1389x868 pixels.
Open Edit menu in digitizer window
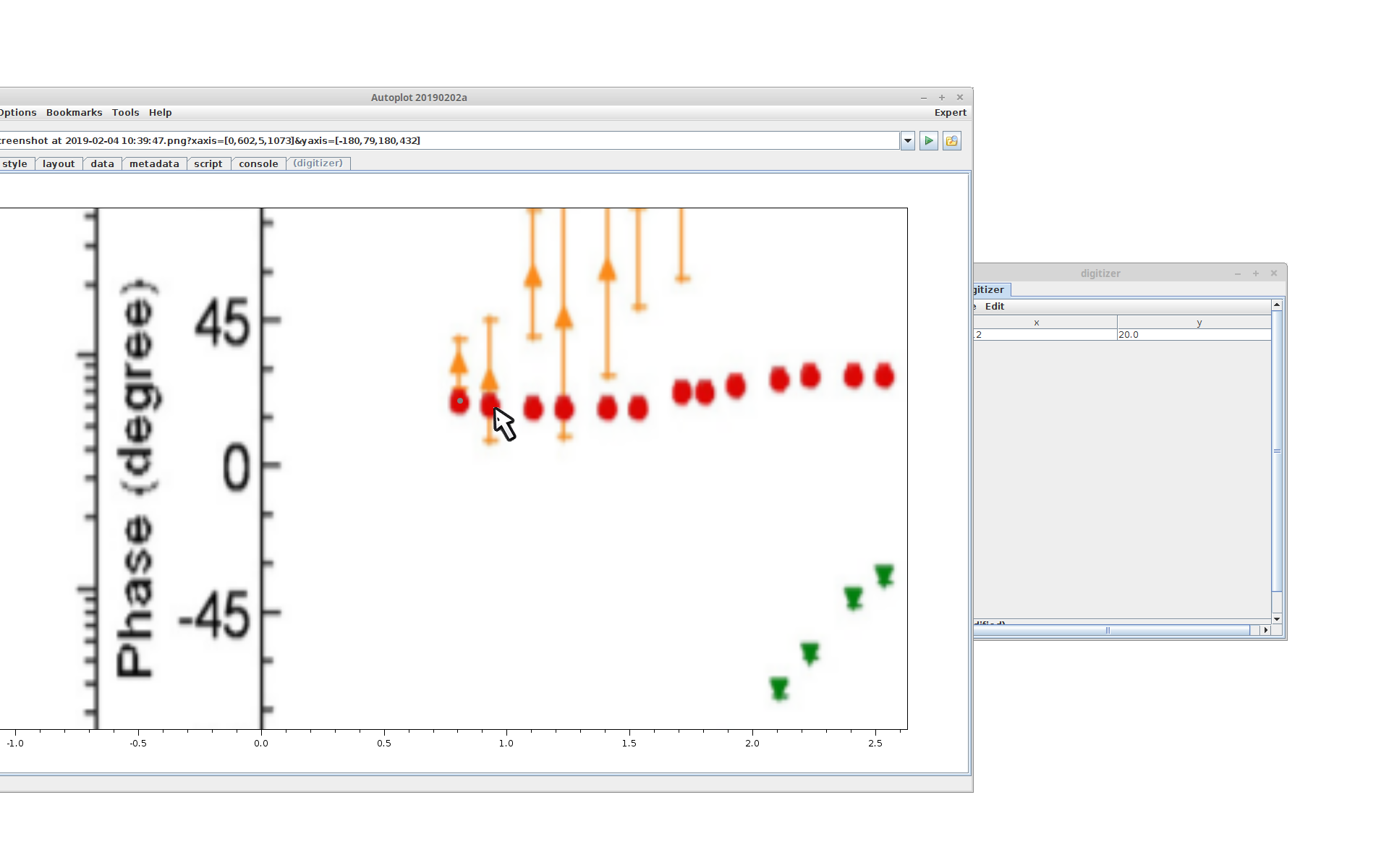click(x=994, y=307)
